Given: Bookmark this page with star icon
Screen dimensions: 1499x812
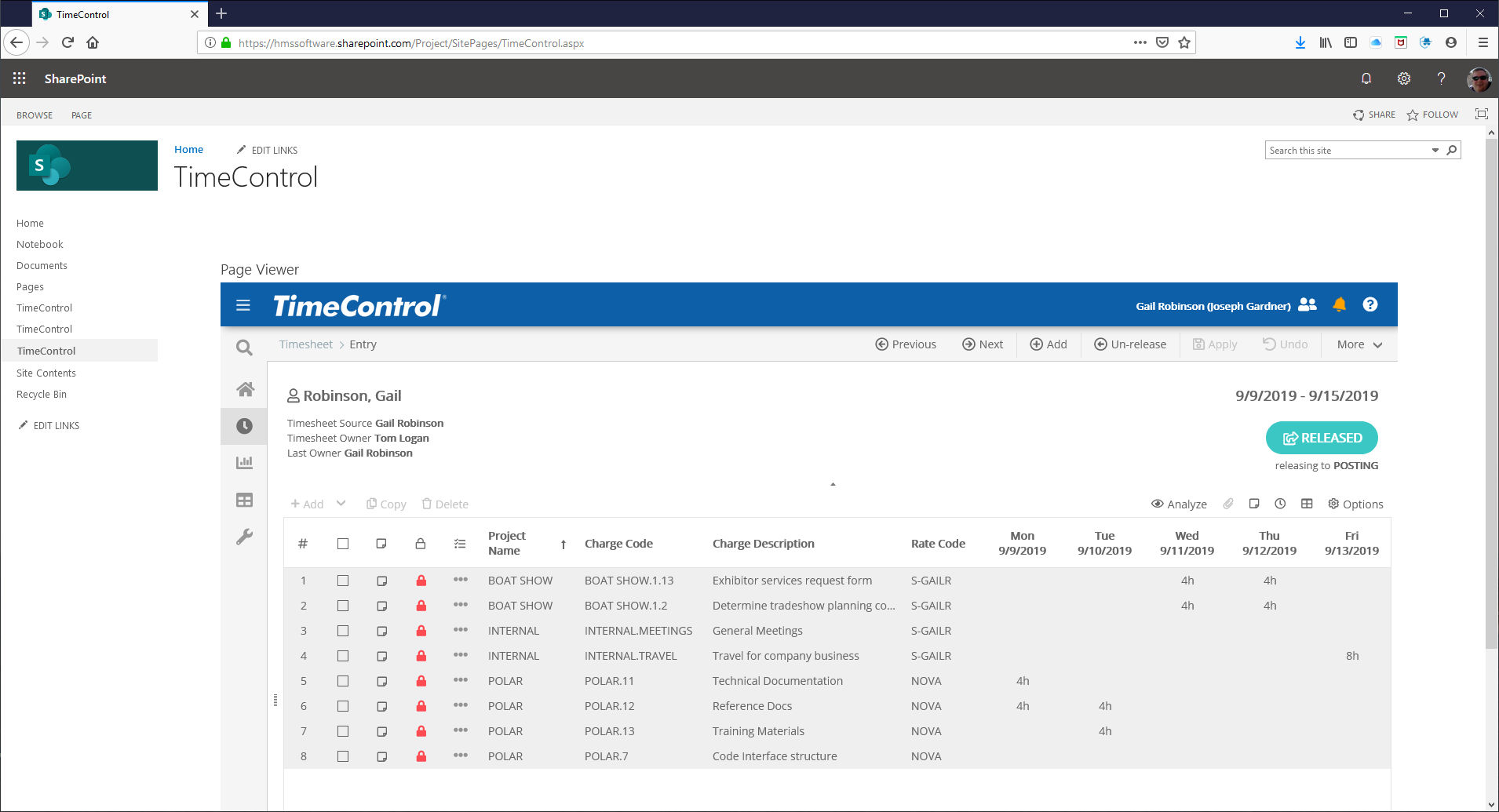Looking at the screenshot, I should tap(1184, 42).
